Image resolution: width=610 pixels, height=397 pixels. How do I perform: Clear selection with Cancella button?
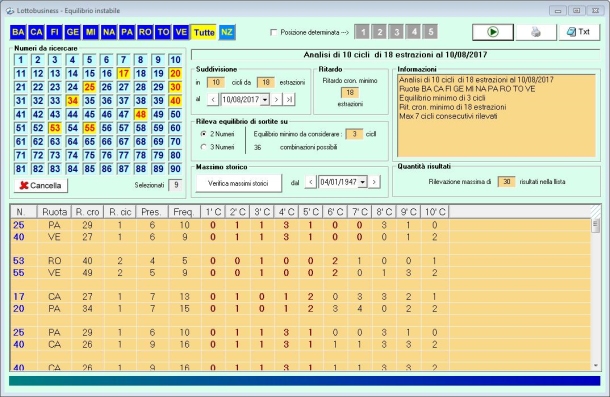(40, 185)
